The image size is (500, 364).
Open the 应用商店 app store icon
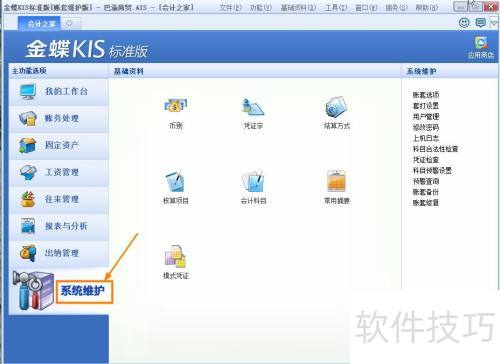(x=481, y=48)
